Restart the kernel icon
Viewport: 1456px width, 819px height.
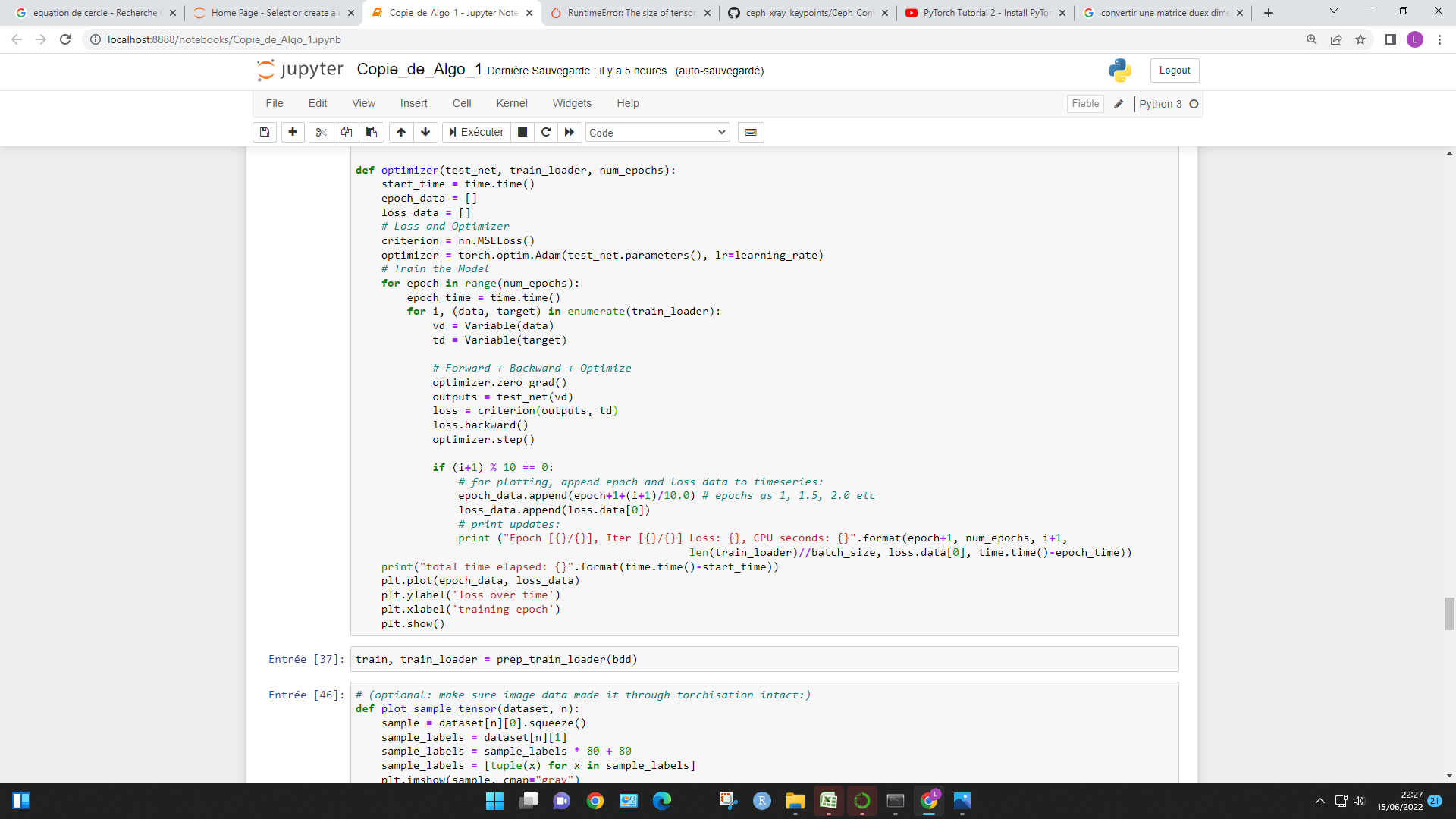tap(546, 132)
